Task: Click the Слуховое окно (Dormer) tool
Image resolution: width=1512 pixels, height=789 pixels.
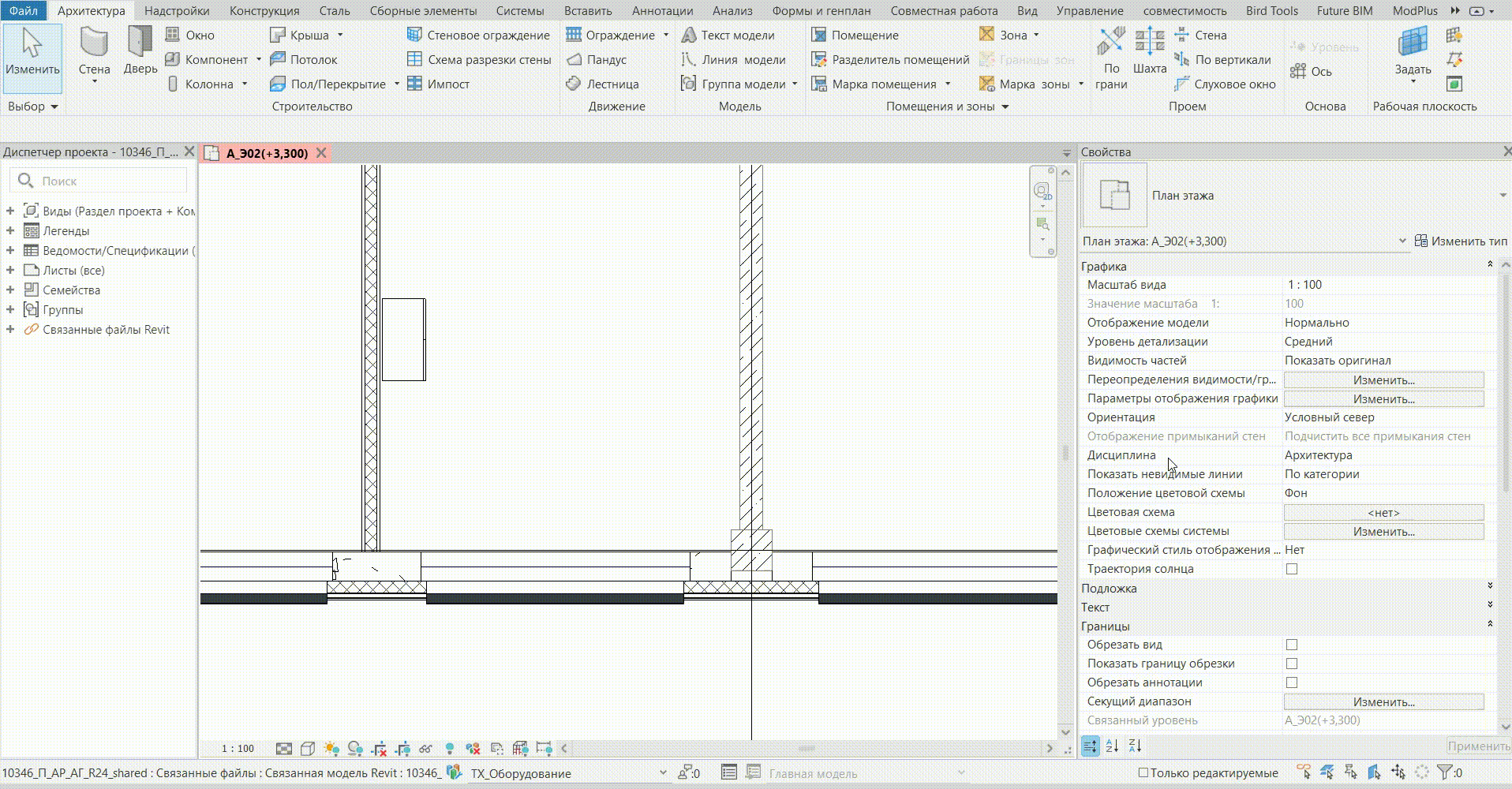Action: point(1225,84)
